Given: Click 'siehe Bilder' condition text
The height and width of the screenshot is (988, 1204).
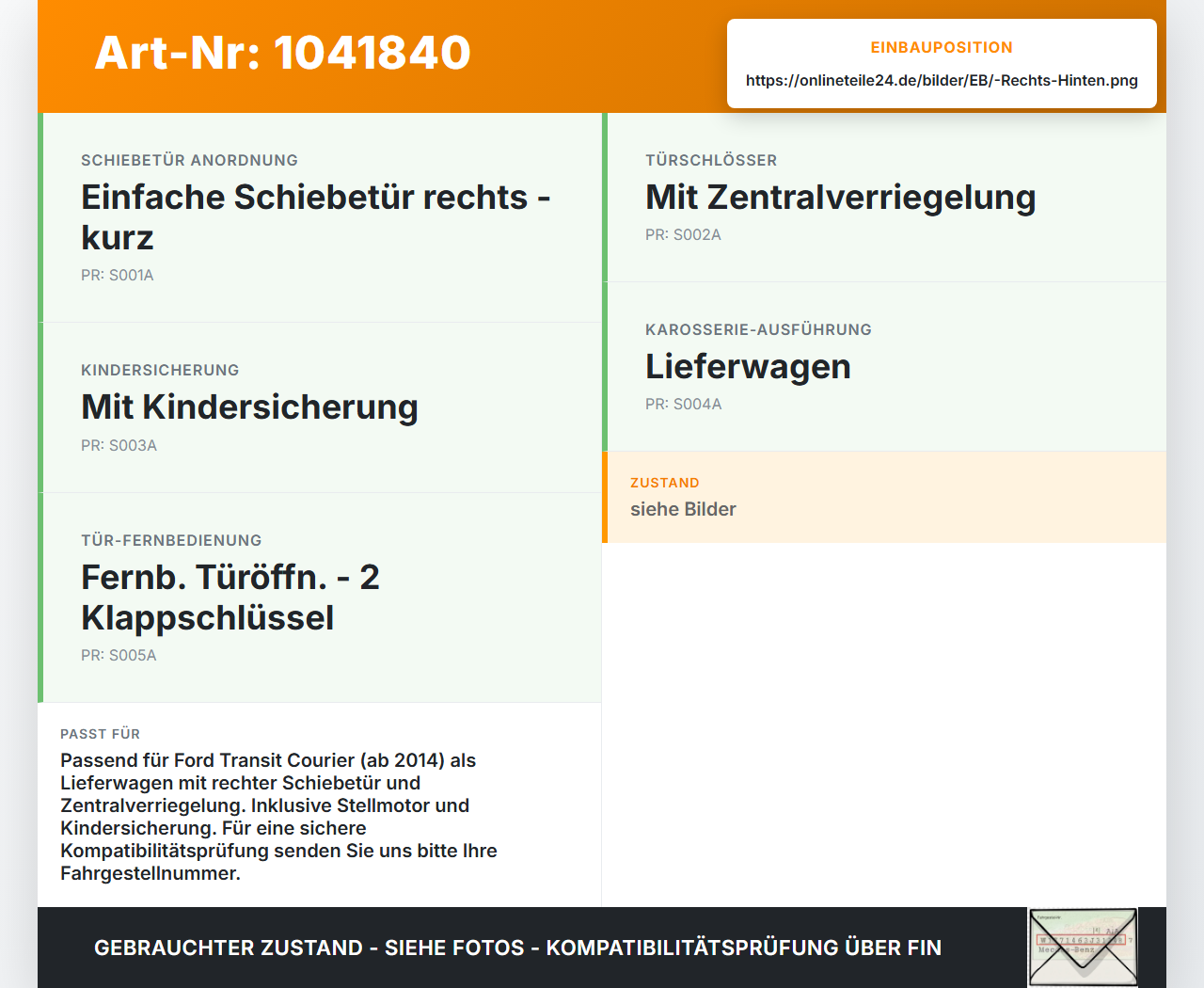Looking at the screenshot, I should [683, 509].
